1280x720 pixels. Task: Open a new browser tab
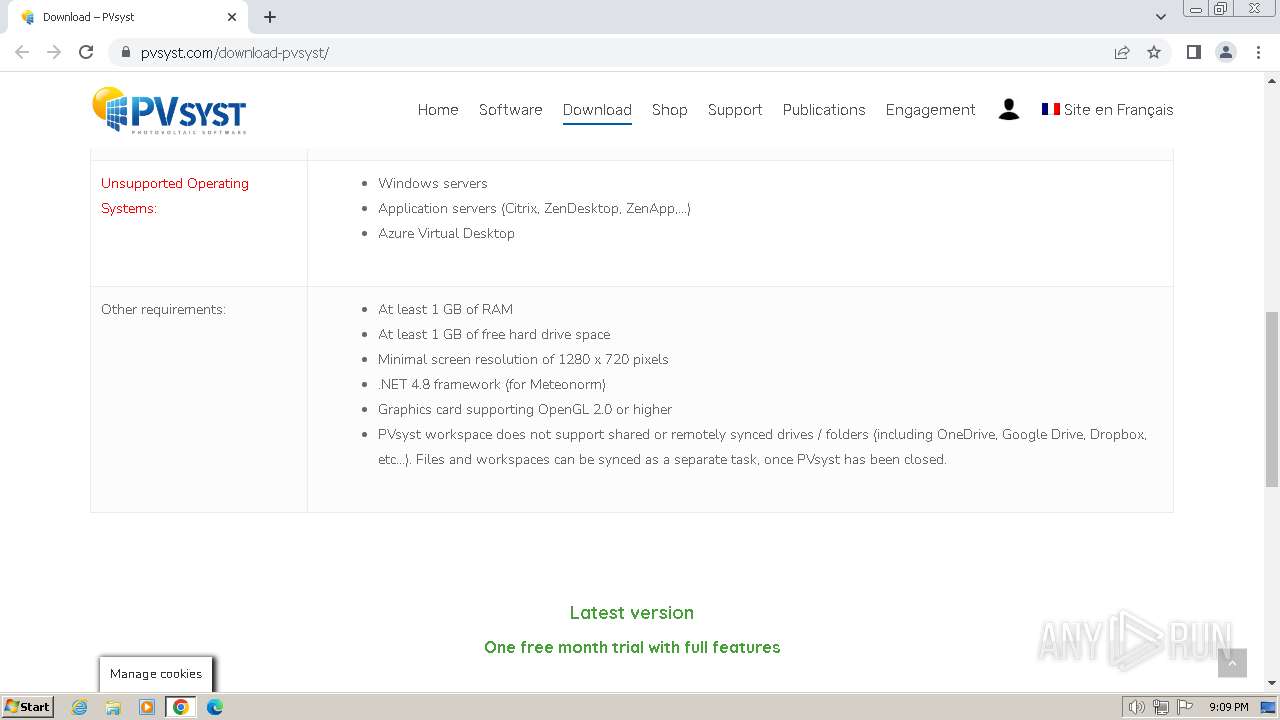(x=270, y=17)
